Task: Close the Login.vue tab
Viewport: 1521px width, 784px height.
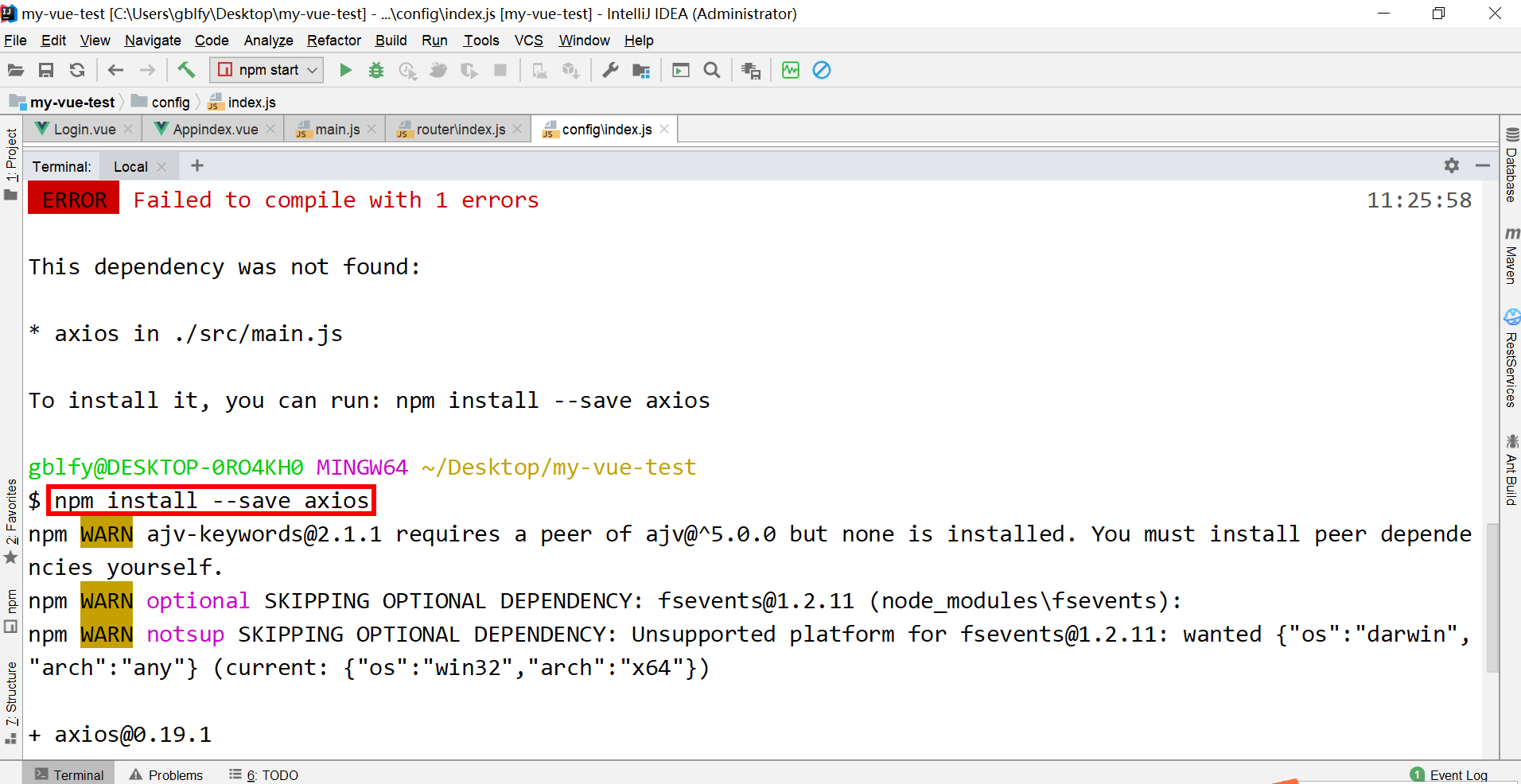Action: coord(128,129)
